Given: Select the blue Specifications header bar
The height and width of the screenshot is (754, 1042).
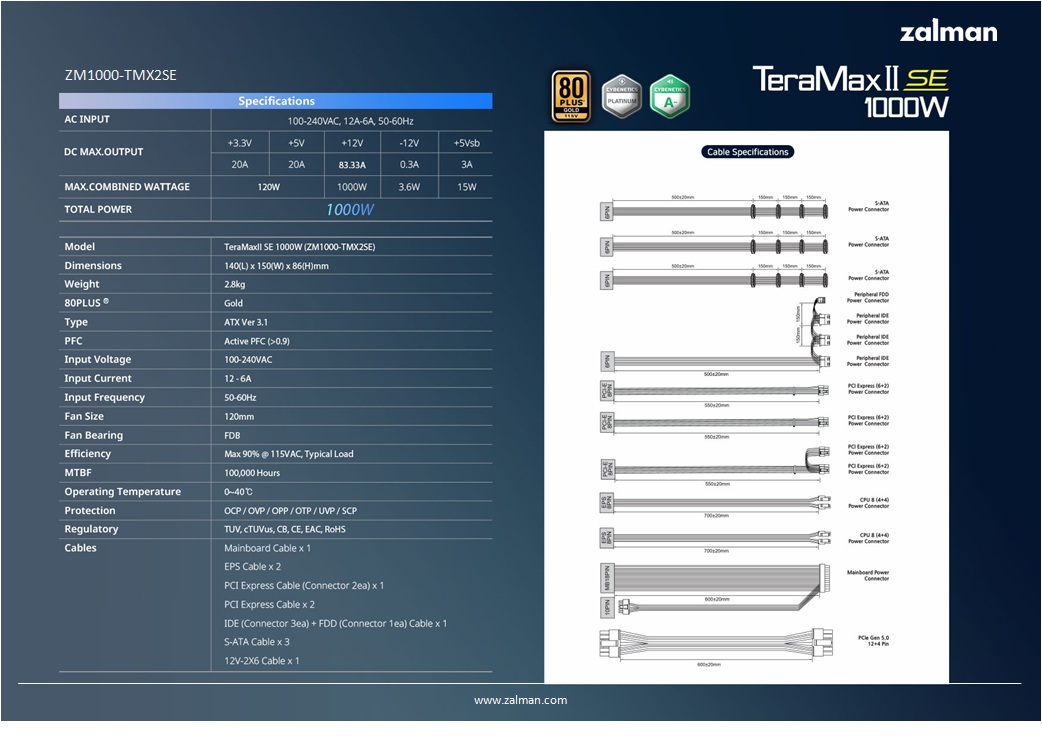Looking at the screenshot, I should coord(276,101).
